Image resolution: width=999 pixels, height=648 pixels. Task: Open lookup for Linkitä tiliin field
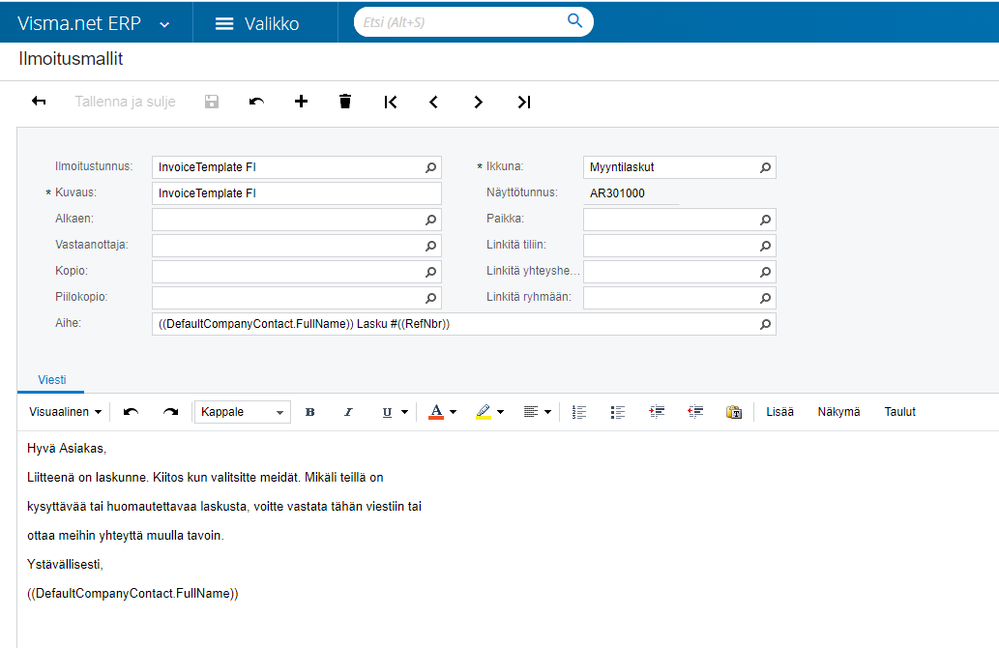(766, 246)
